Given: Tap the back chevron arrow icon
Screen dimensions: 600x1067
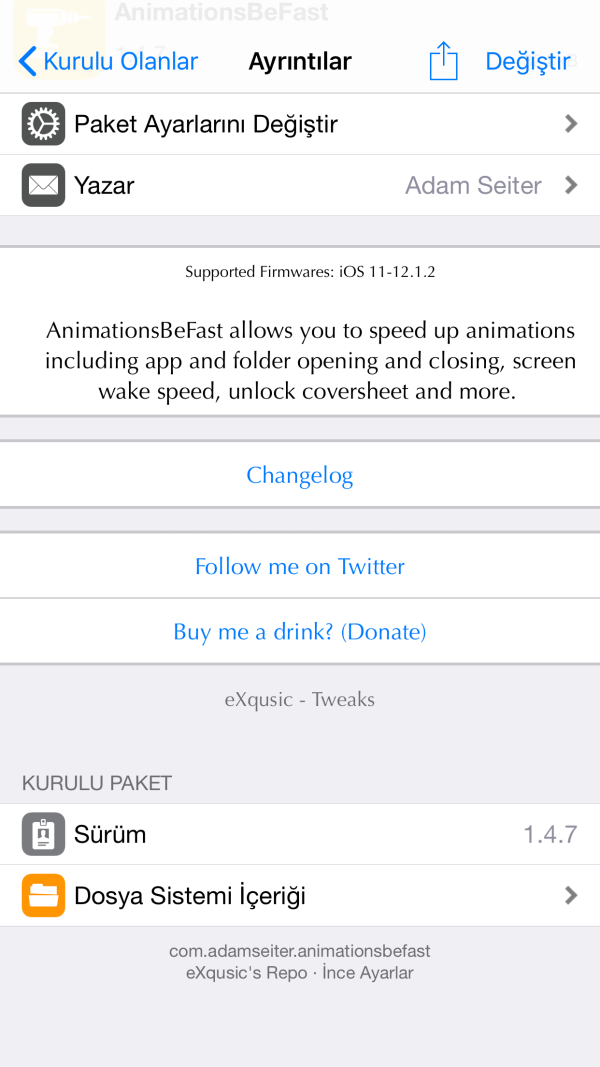Looking at the screenshot, I should 28,62.
